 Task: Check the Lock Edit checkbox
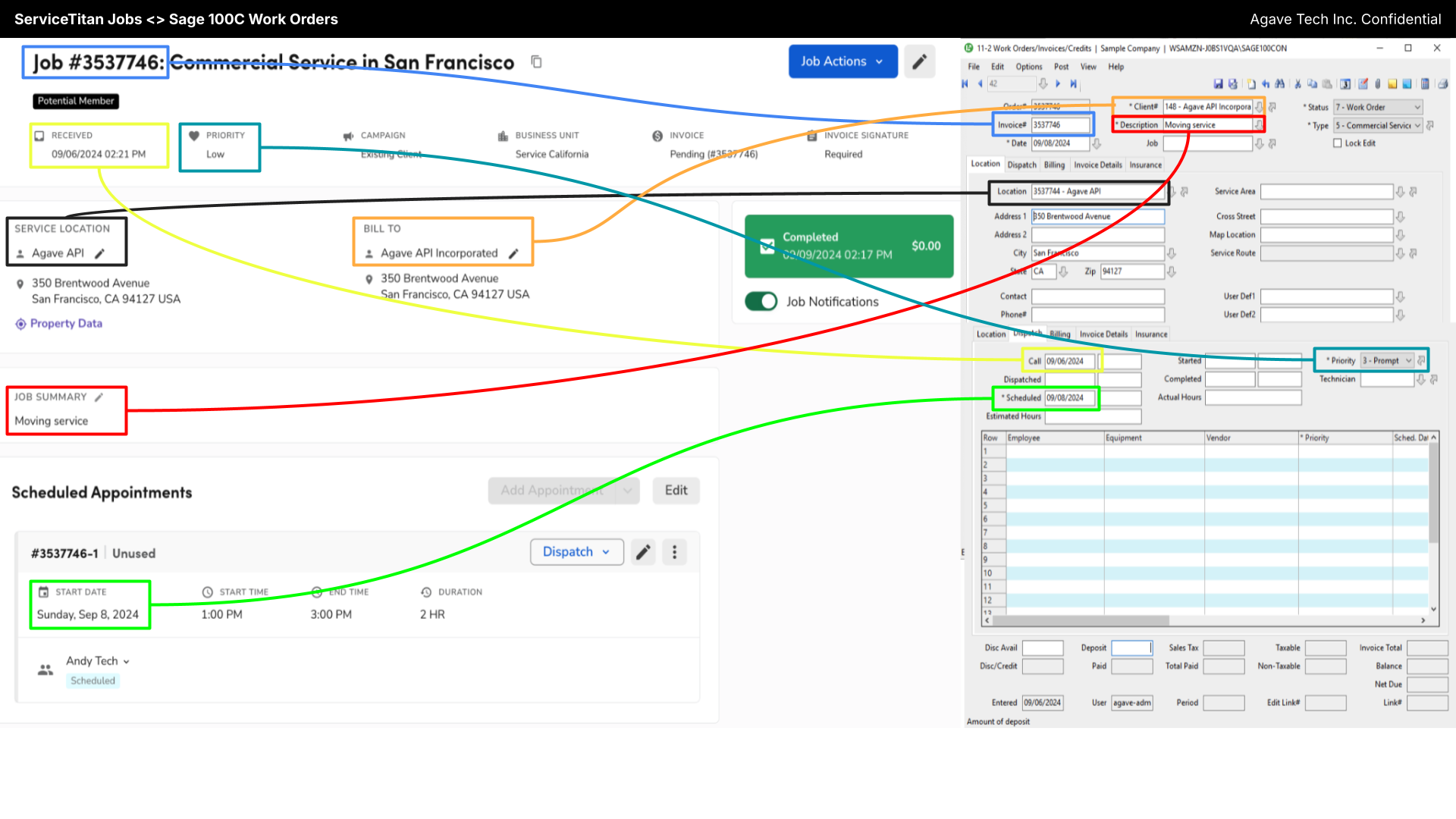click(1338, 143)
